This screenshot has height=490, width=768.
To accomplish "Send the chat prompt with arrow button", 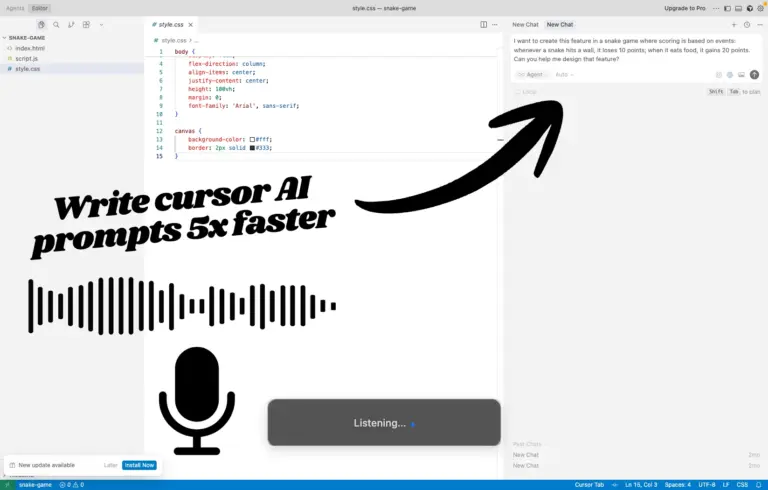I will click(754, 74).
